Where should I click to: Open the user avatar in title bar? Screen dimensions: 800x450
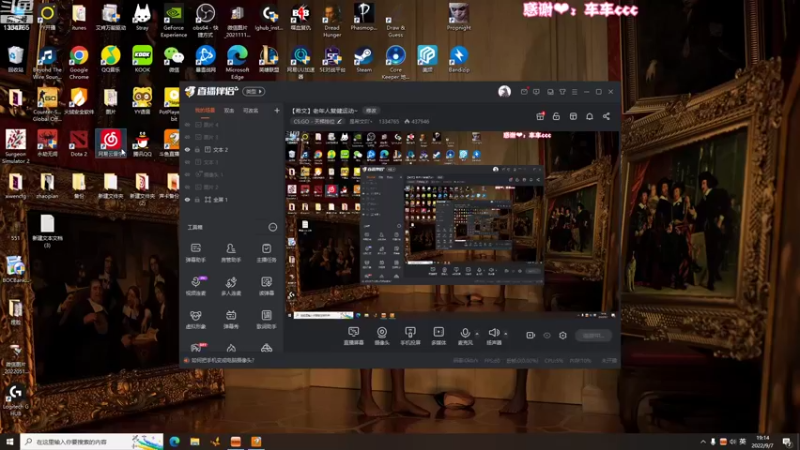[x=504, y=91]
